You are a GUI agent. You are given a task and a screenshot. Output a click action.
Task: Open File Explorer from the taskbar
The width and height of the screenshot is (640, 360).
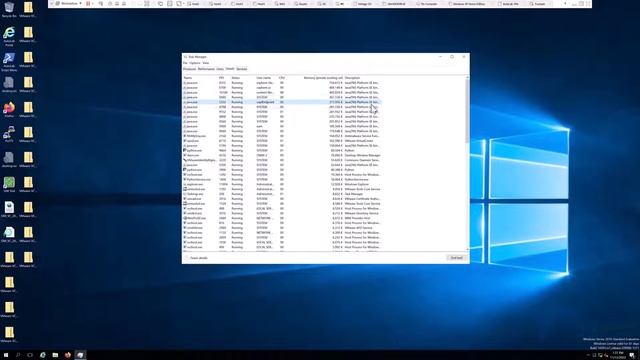[55, 355]
